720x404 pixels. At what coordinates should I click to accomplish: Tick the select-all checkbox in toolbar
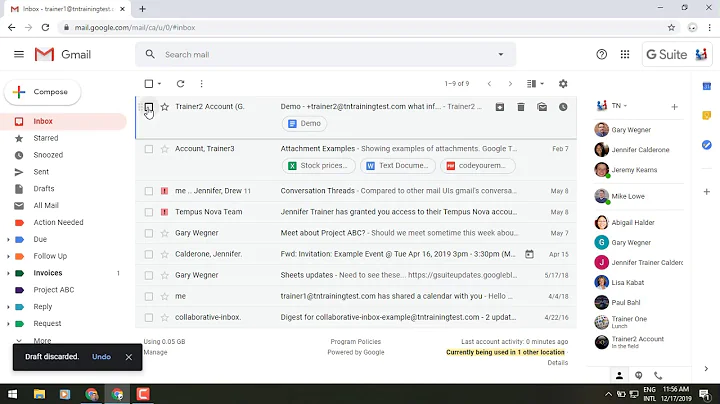149,84
